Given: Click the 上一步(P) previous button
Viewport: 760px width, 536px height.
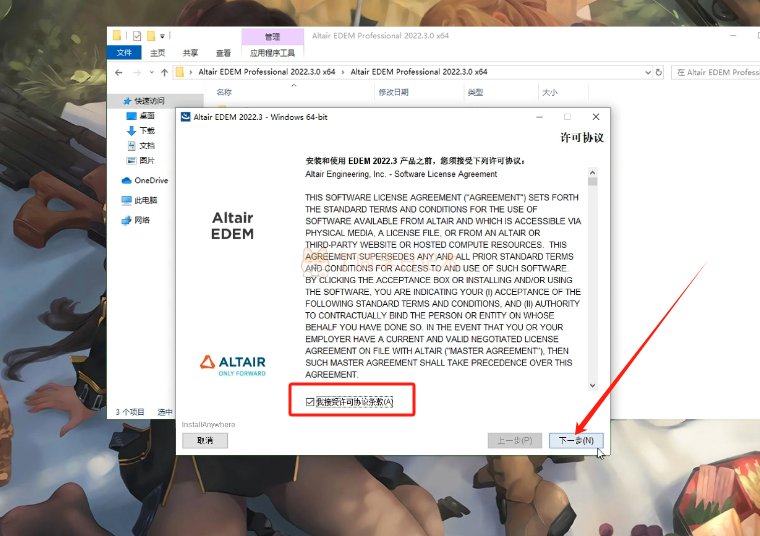Looking at the screenshot, I should pyautogui.click(x=515, y=440).
